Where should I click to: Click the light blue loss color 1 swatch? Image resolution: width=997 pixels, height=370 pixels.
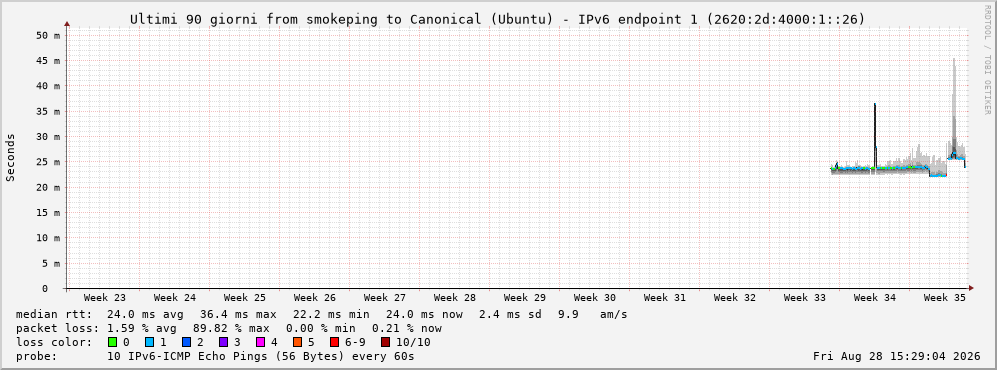149,343
